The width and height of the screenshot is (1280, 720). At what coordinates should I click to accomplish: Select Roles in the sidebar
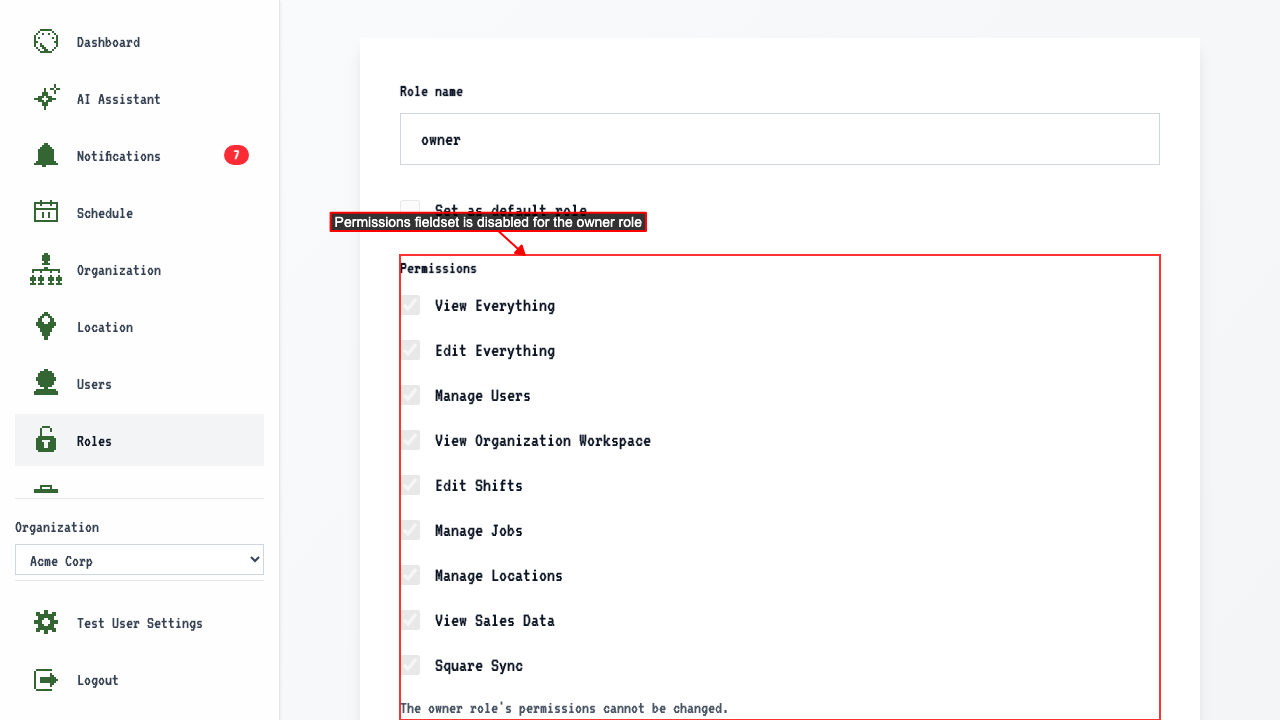tap(139, 441)
